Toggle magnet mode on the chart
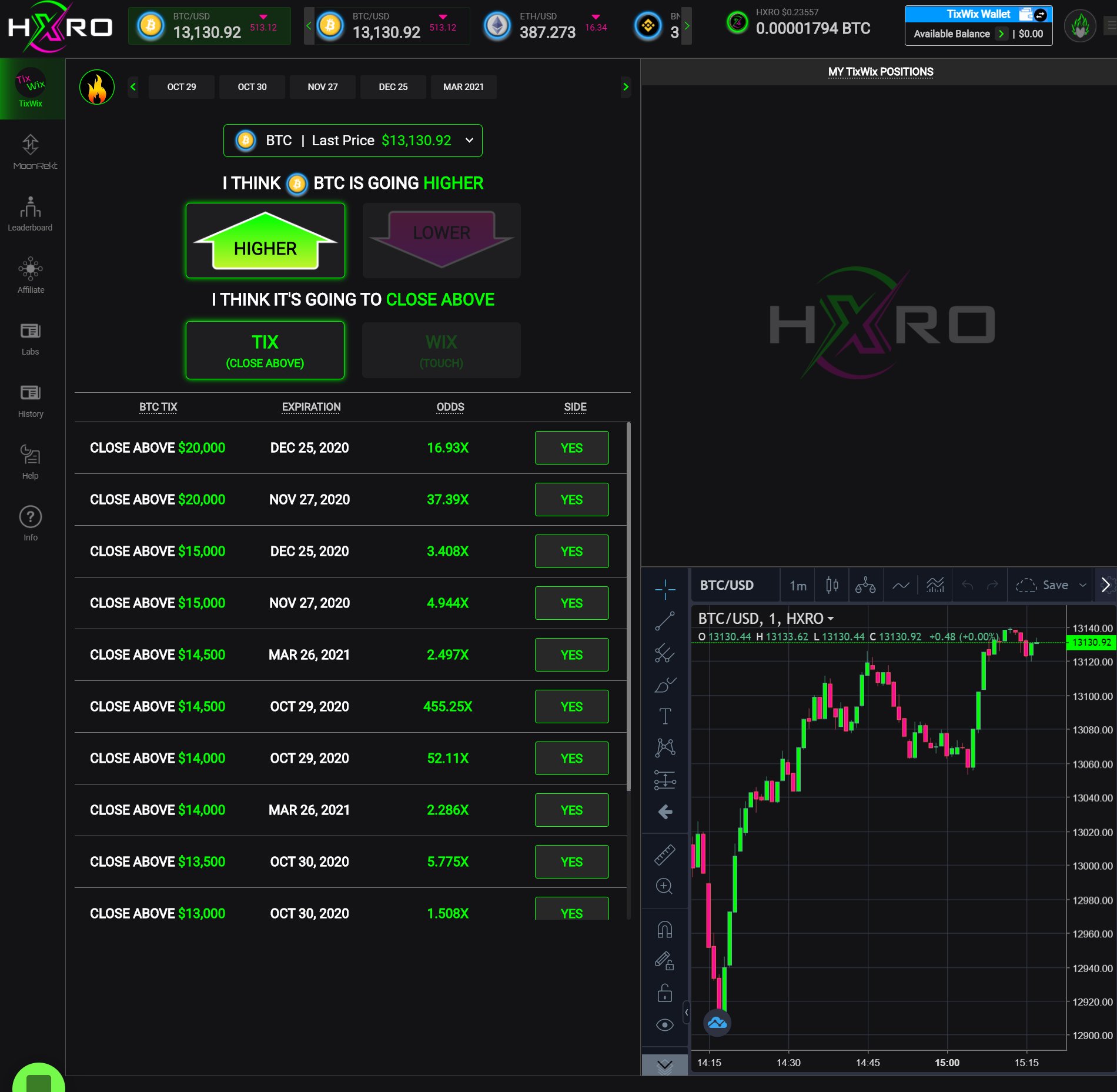Image resolution: width=1117 pixels, height=1092 pixels. (665, 930)
